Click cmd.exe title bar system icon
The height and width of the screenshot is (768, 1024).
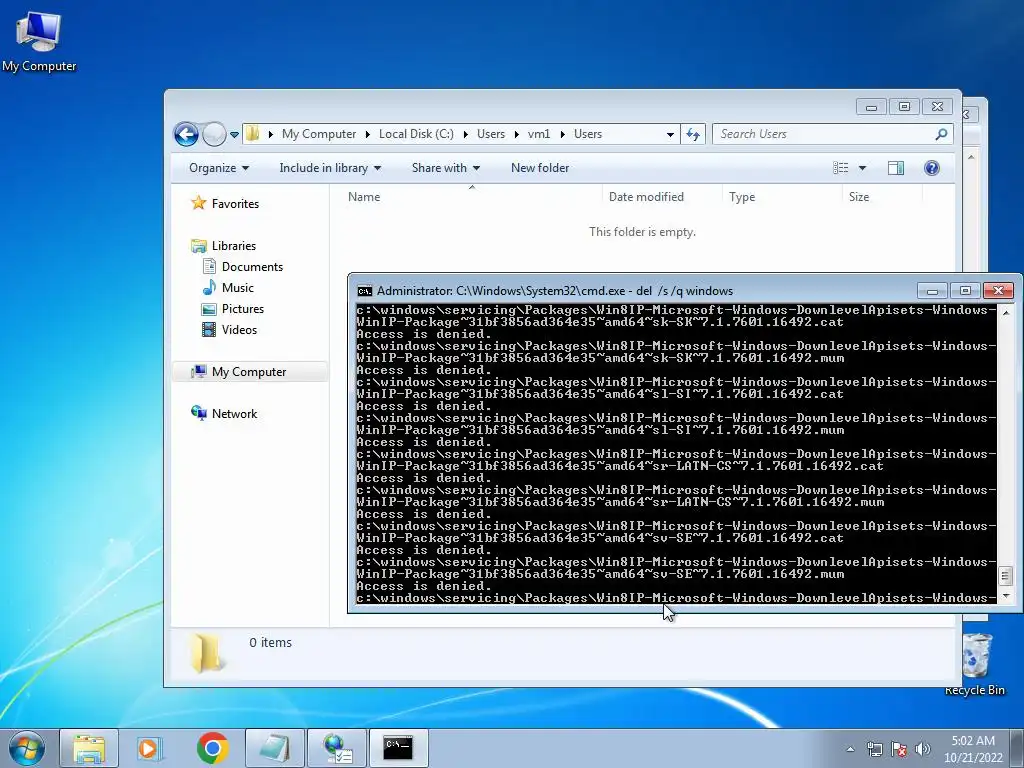tap(364, 291)
